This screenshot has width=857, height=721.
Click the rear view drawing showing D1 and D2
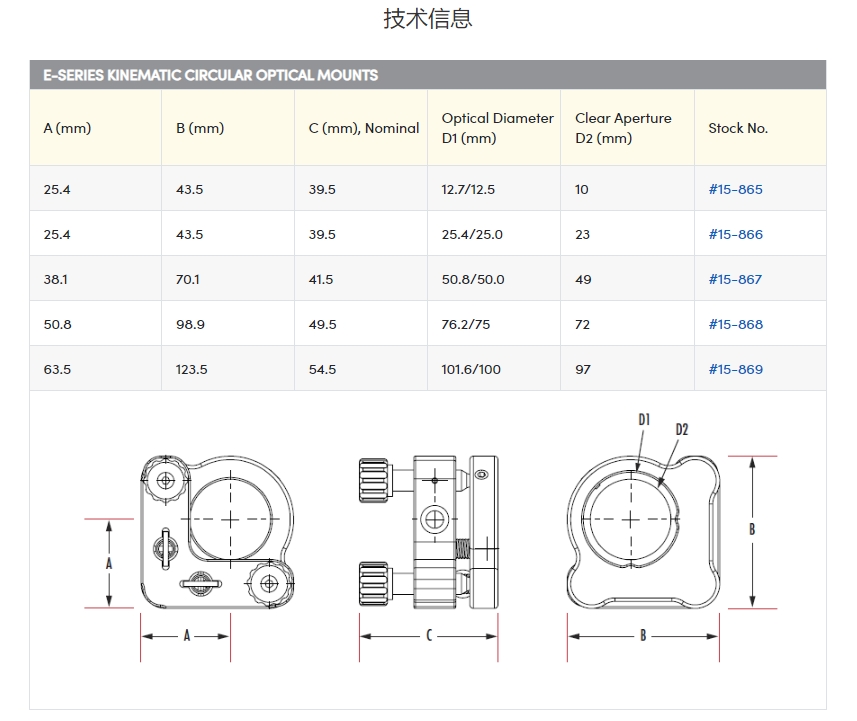pos(643,532)
